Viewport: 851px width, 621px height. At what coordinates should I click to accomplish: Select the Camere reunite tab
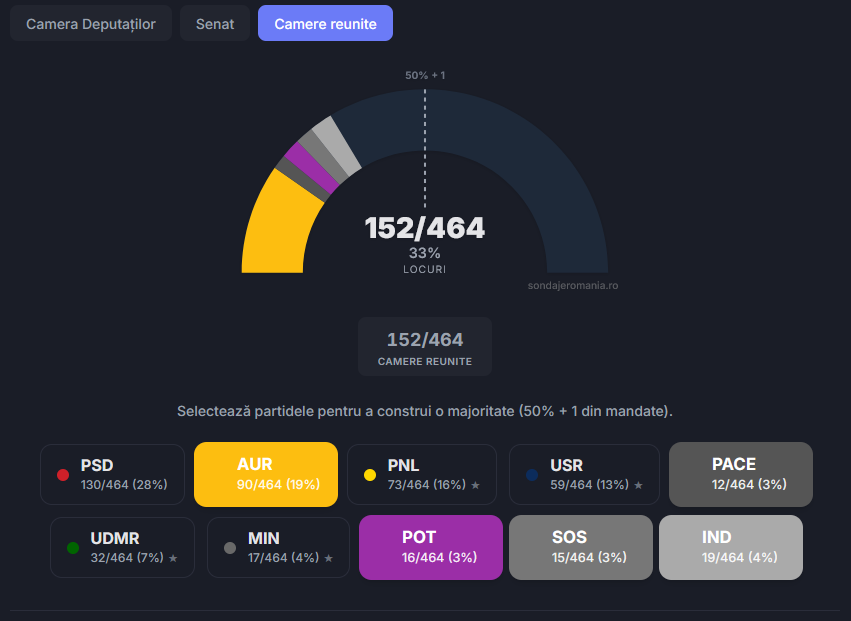(x=325, y=23)
